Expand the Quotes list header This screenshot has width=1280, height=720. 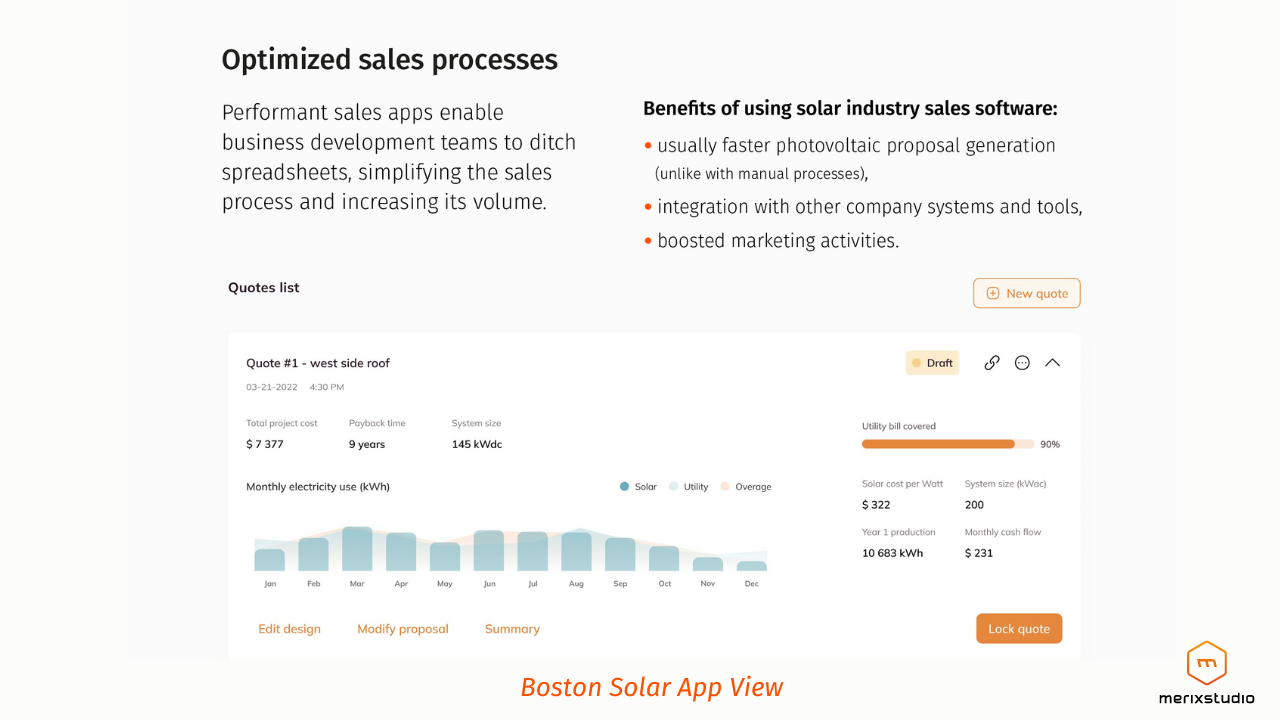pos(263,287)
